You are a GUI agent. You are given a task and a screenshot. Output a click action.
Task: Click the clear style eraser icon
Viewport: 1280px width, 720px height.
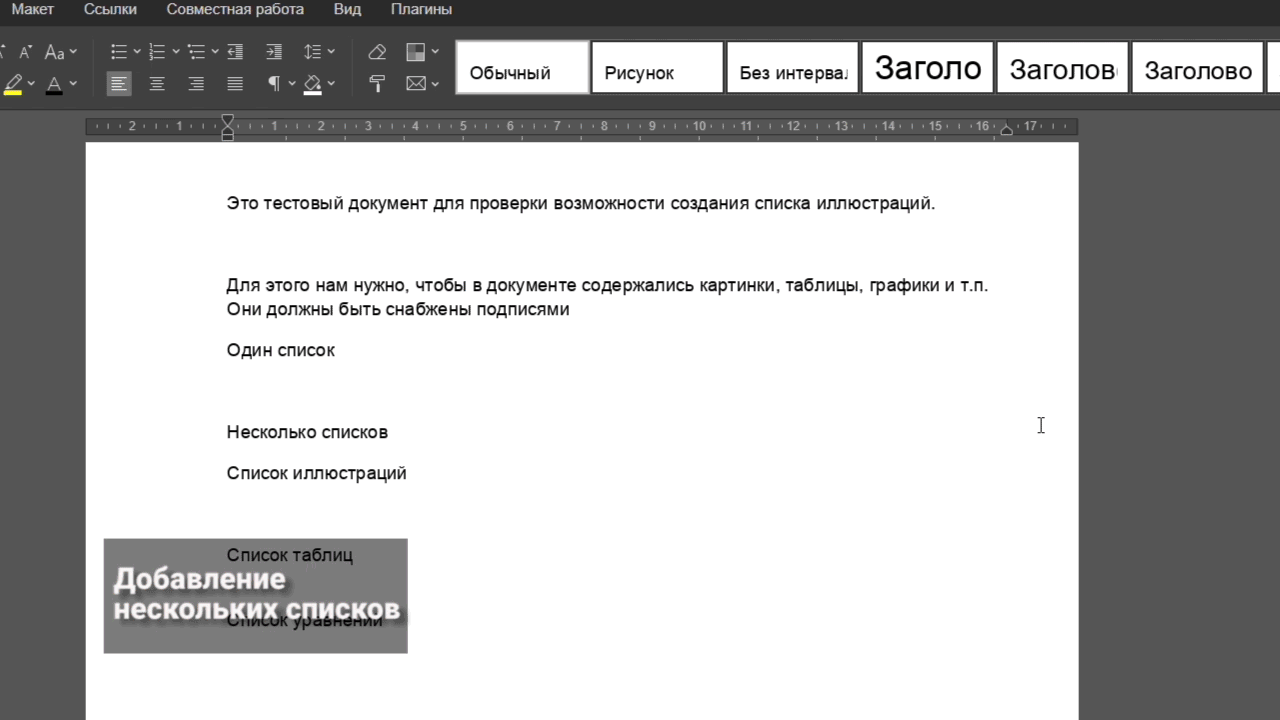click(x=377, y=52)
